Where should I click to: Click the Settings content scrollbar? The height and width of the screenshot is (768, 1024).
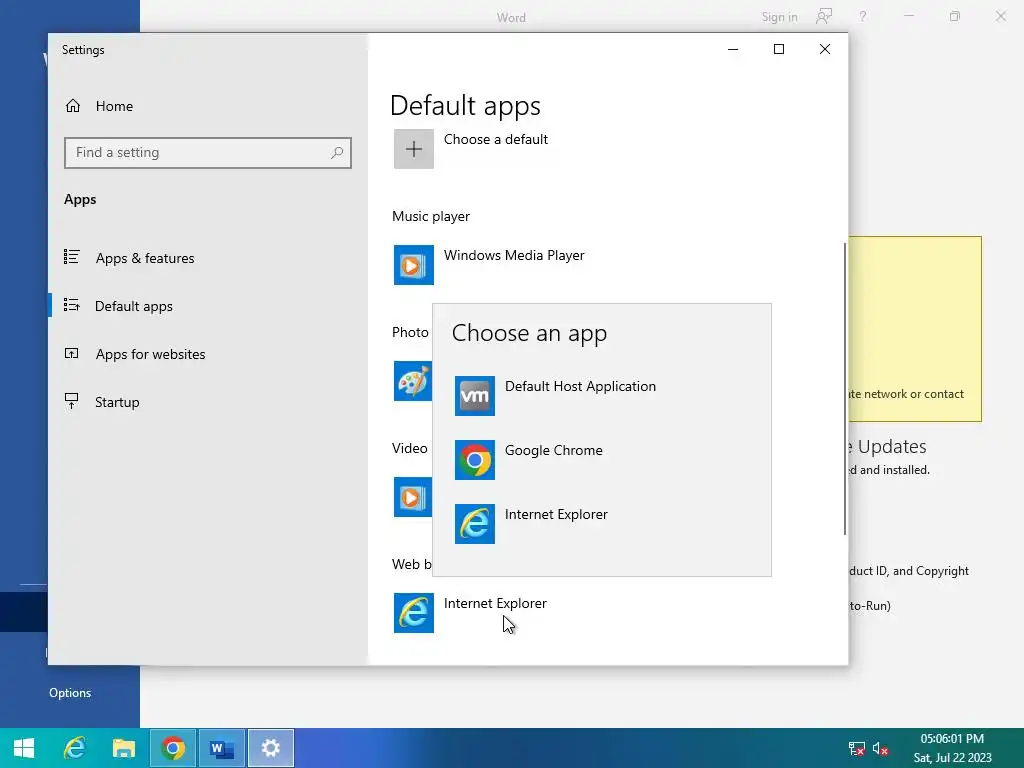(x=845, y=389)
